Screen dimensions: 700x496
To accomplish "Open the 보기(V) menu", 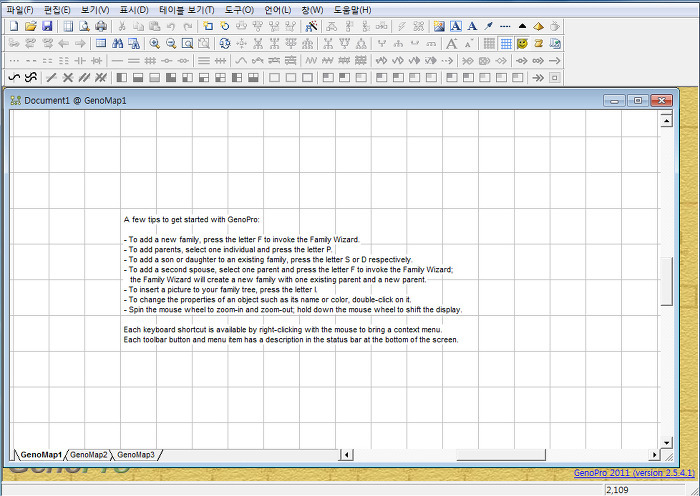I will [95, 10].
